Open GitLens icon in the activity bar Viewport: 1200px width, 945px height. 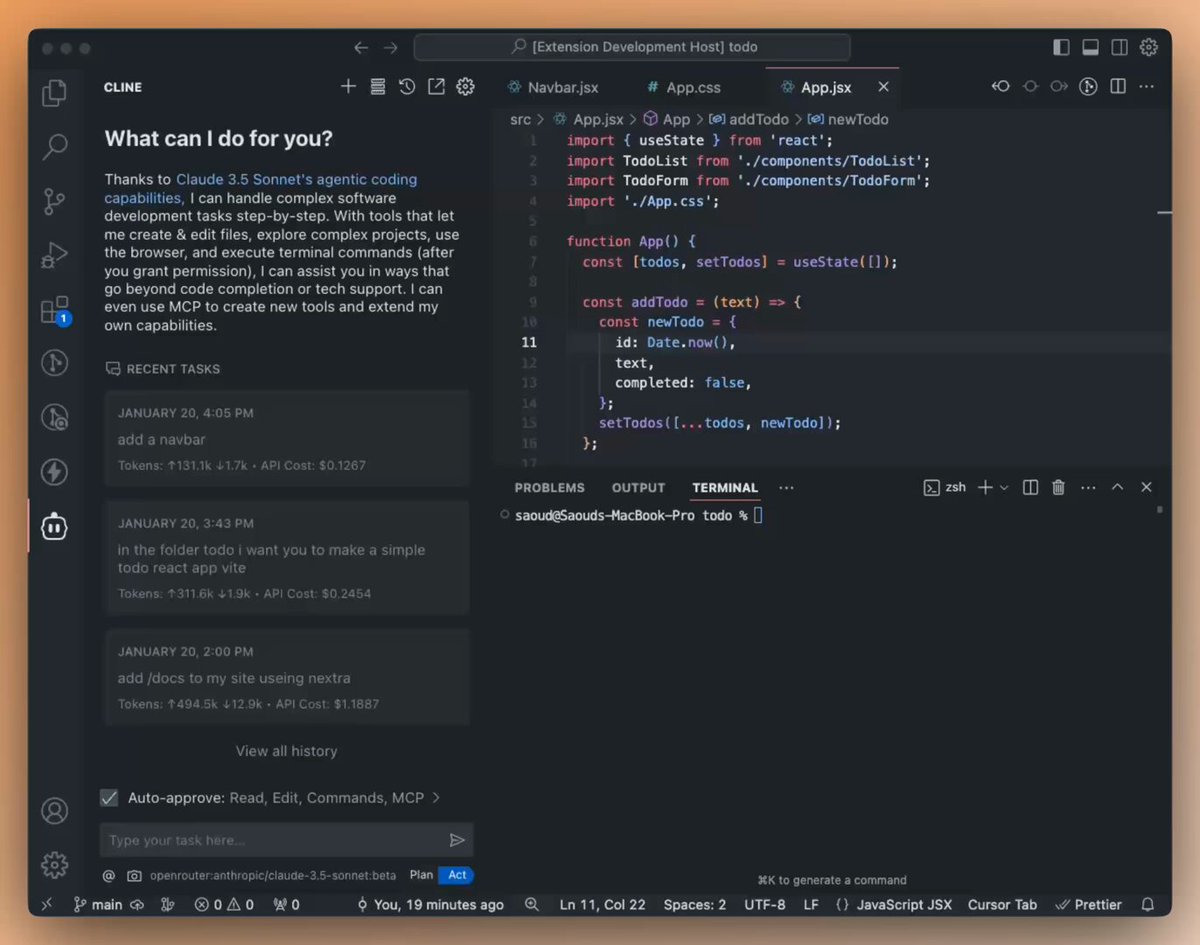pos(54,363)
